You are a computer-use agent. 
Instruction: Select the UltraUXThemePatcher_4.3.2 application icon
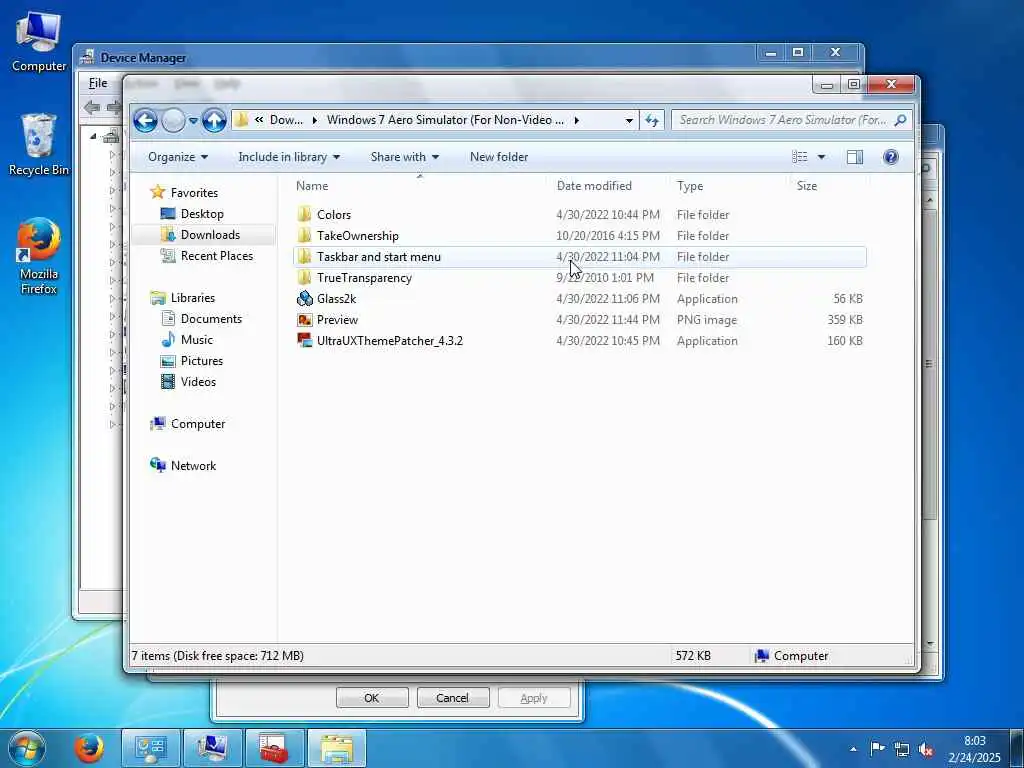click(304, 340)
